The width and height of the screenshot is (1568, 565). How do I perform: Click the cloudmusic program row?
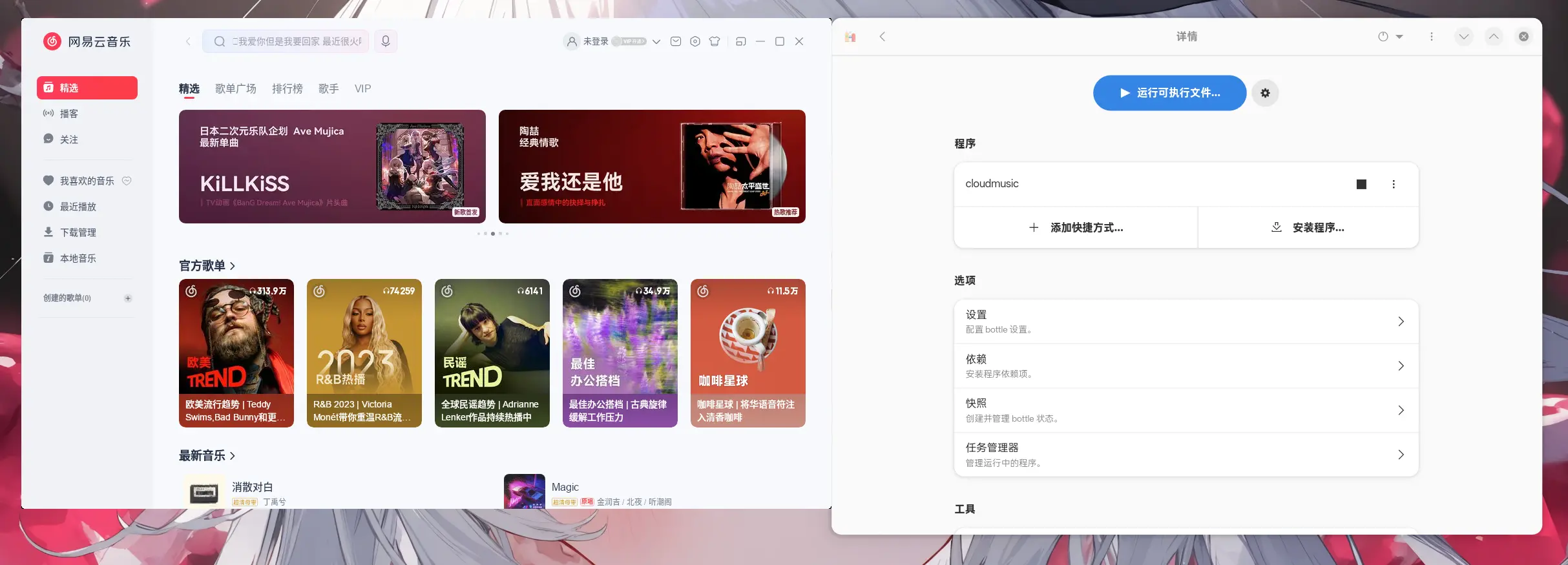click(x=1186, y=184)
